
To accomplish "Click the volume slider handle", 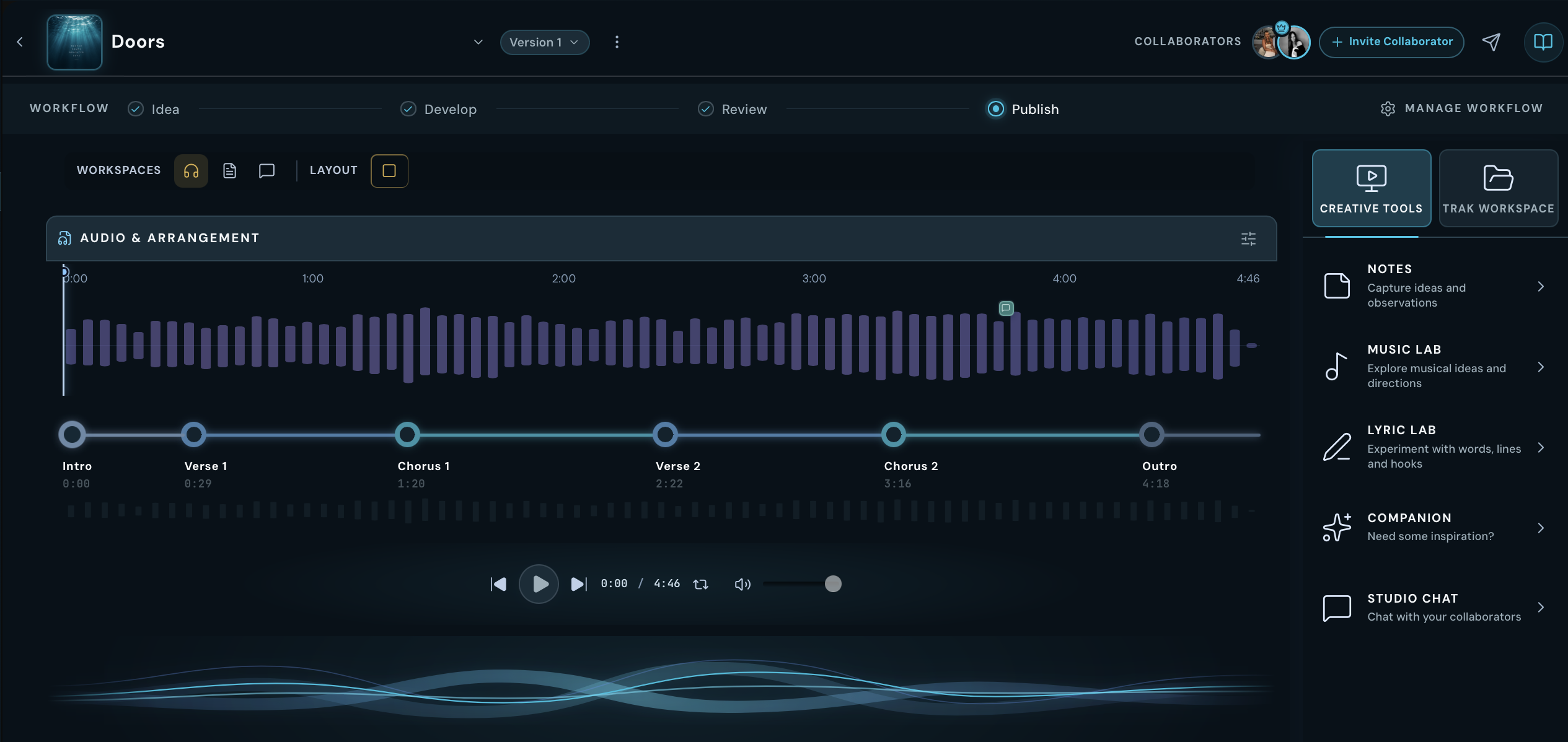I will [833, 583].
